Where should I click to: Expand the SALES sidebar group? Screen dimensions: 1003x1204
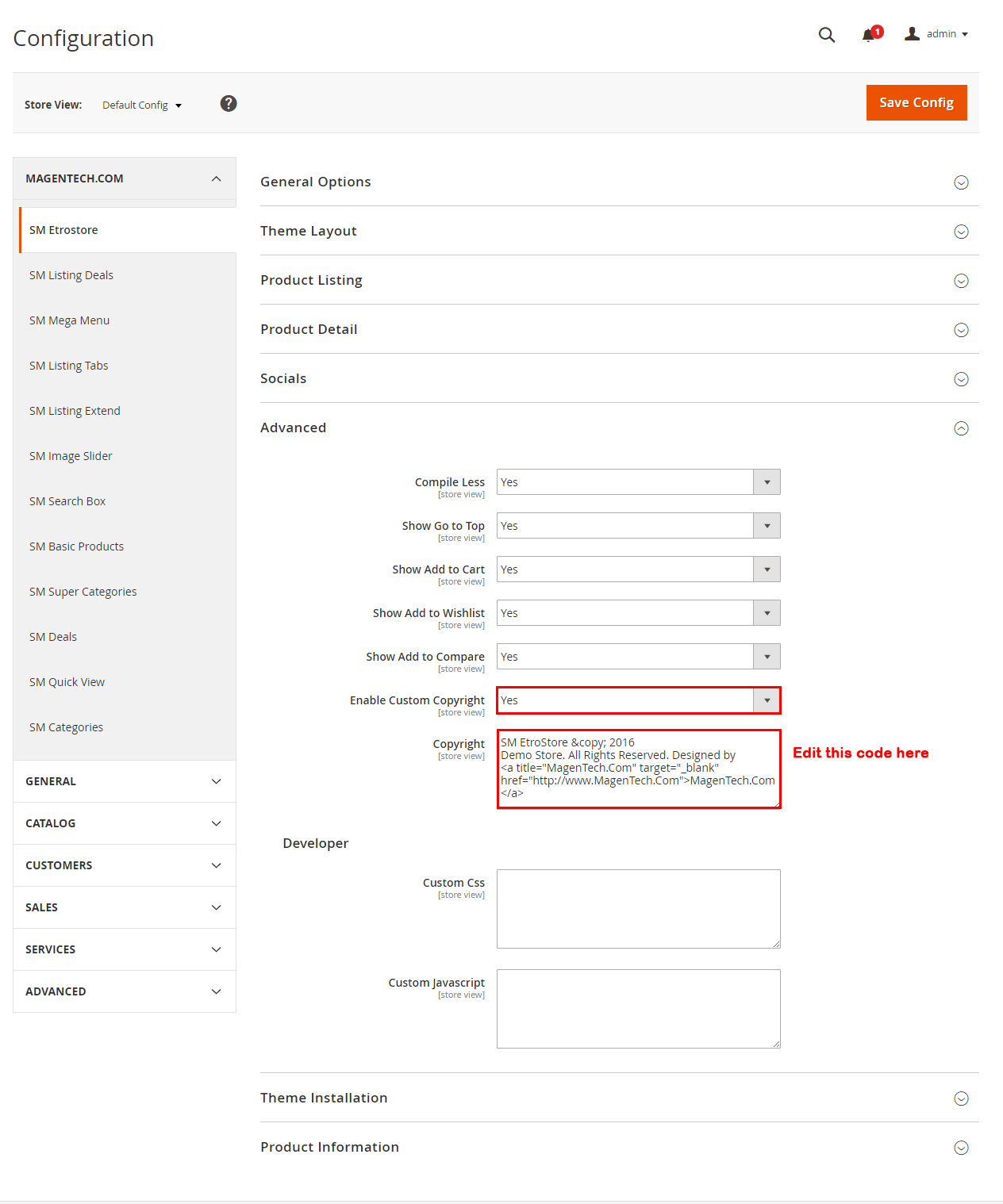pyautogui.click(x=125, y=907)
